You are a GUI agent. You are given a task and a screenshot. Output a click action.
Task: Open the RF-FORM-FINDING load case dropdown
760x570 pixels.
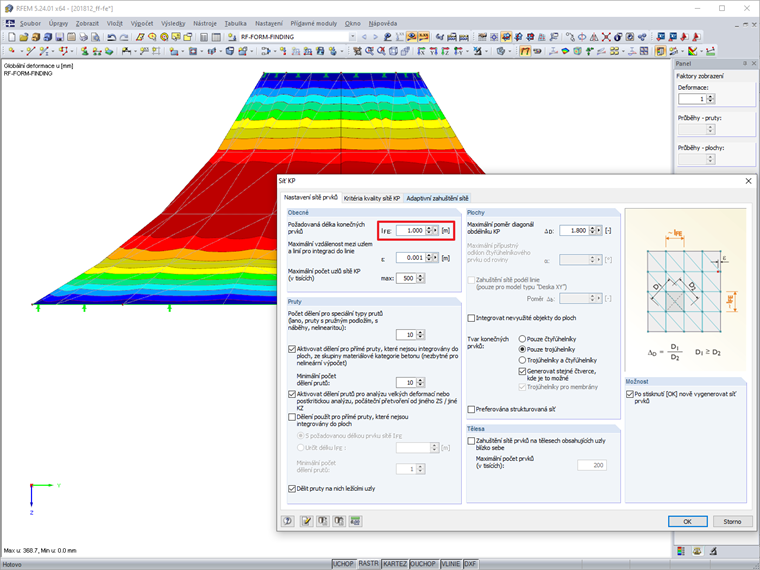(x=352, y=37)
